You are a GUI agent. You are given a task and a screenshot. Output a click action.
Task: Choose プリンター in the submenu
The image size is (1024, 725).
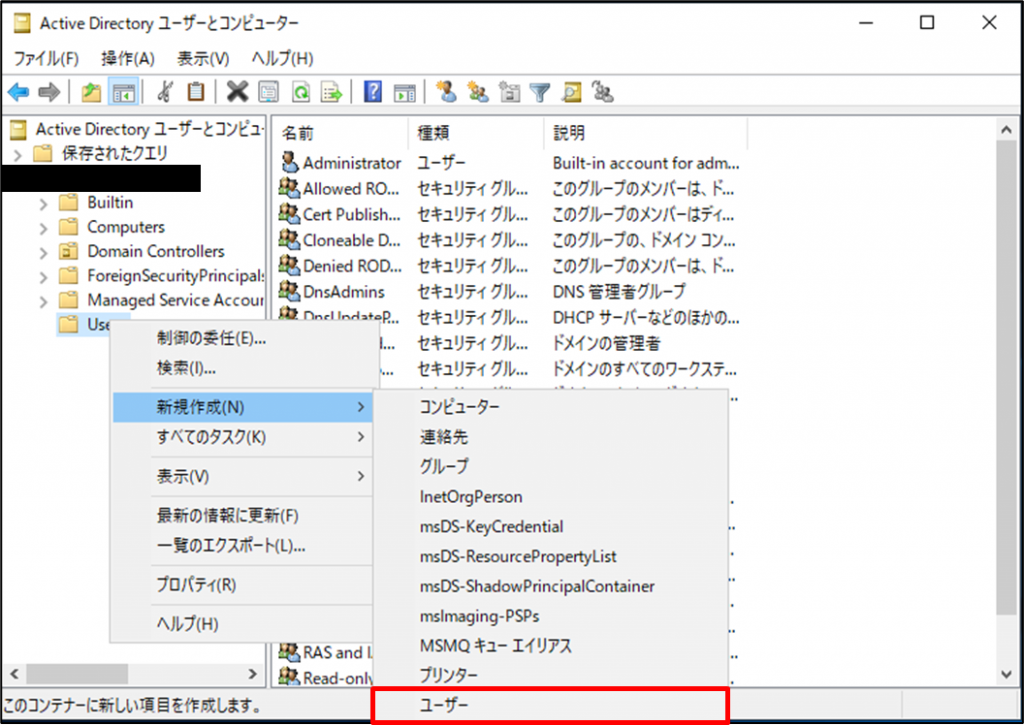(x=550, y=675)
